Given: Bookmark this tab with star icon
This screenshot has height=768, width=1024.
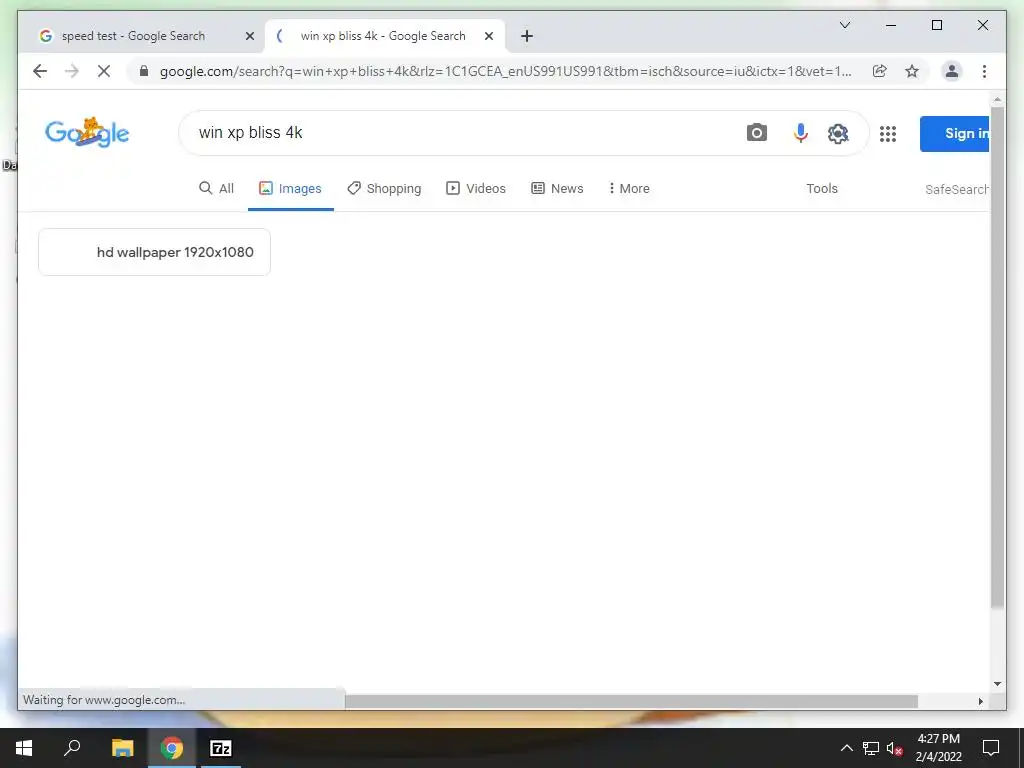Looking at the screenshot, I should click(x=912, y=71).
